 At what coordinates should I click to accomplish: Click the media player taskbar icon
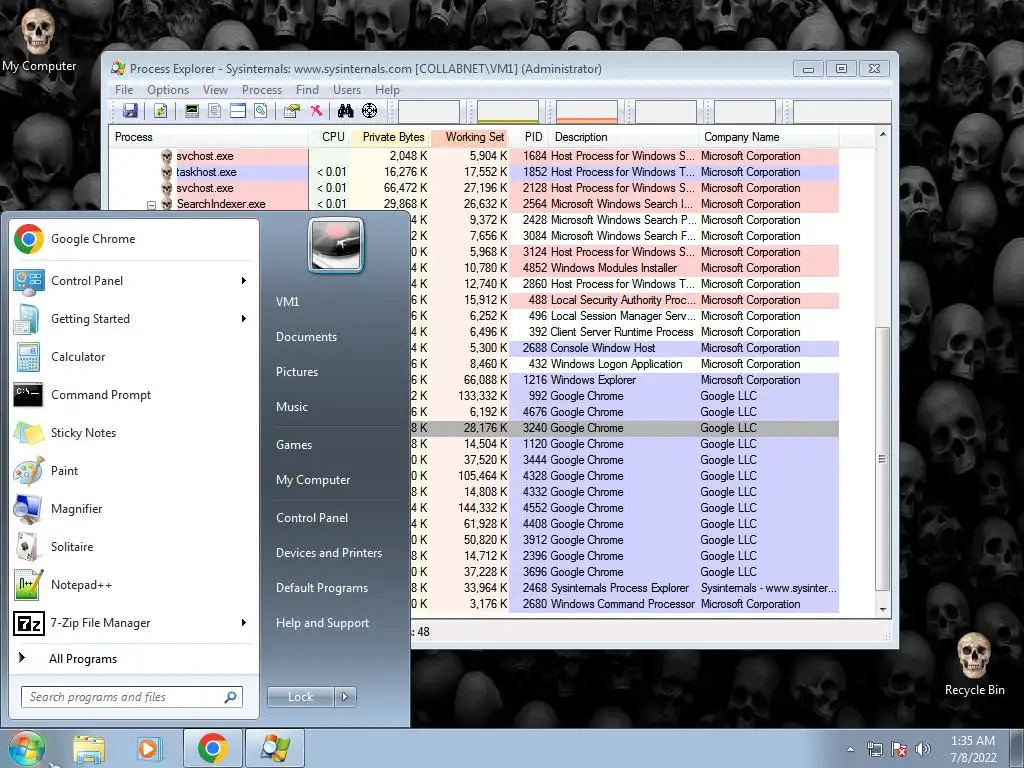pos(148,749)
